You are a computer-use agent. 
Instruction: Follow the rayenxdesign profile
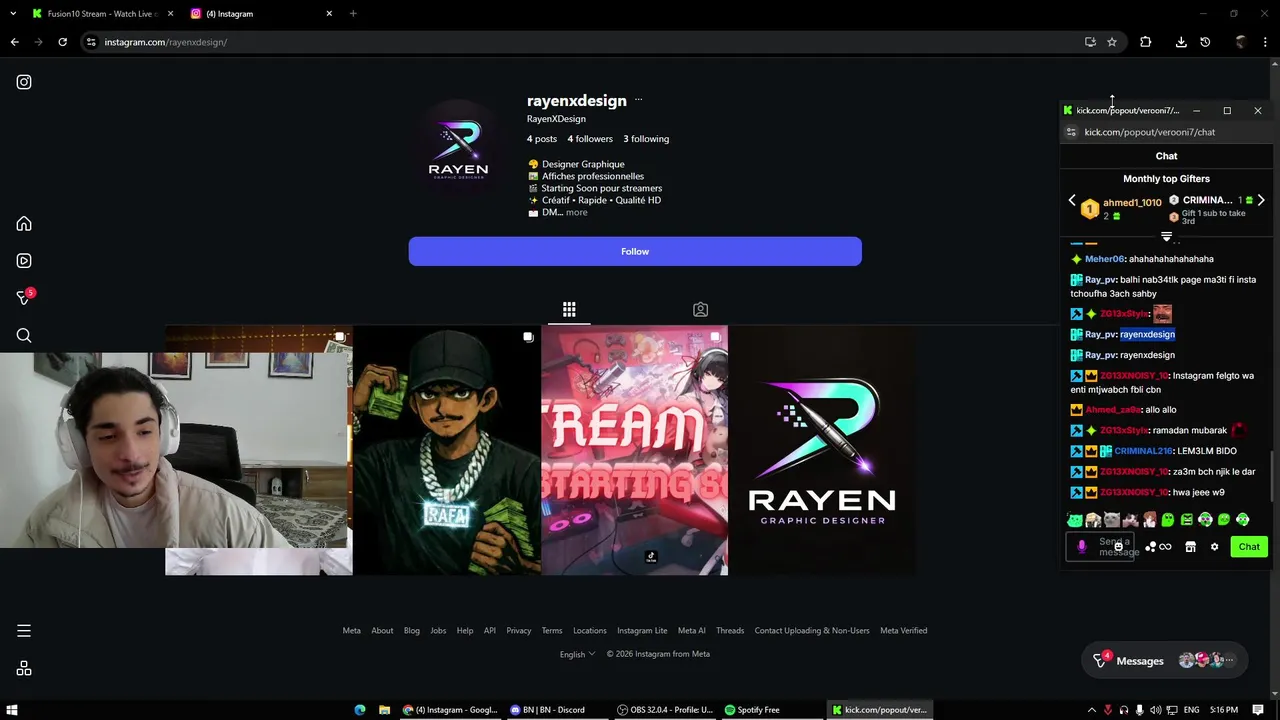(635, 251)
